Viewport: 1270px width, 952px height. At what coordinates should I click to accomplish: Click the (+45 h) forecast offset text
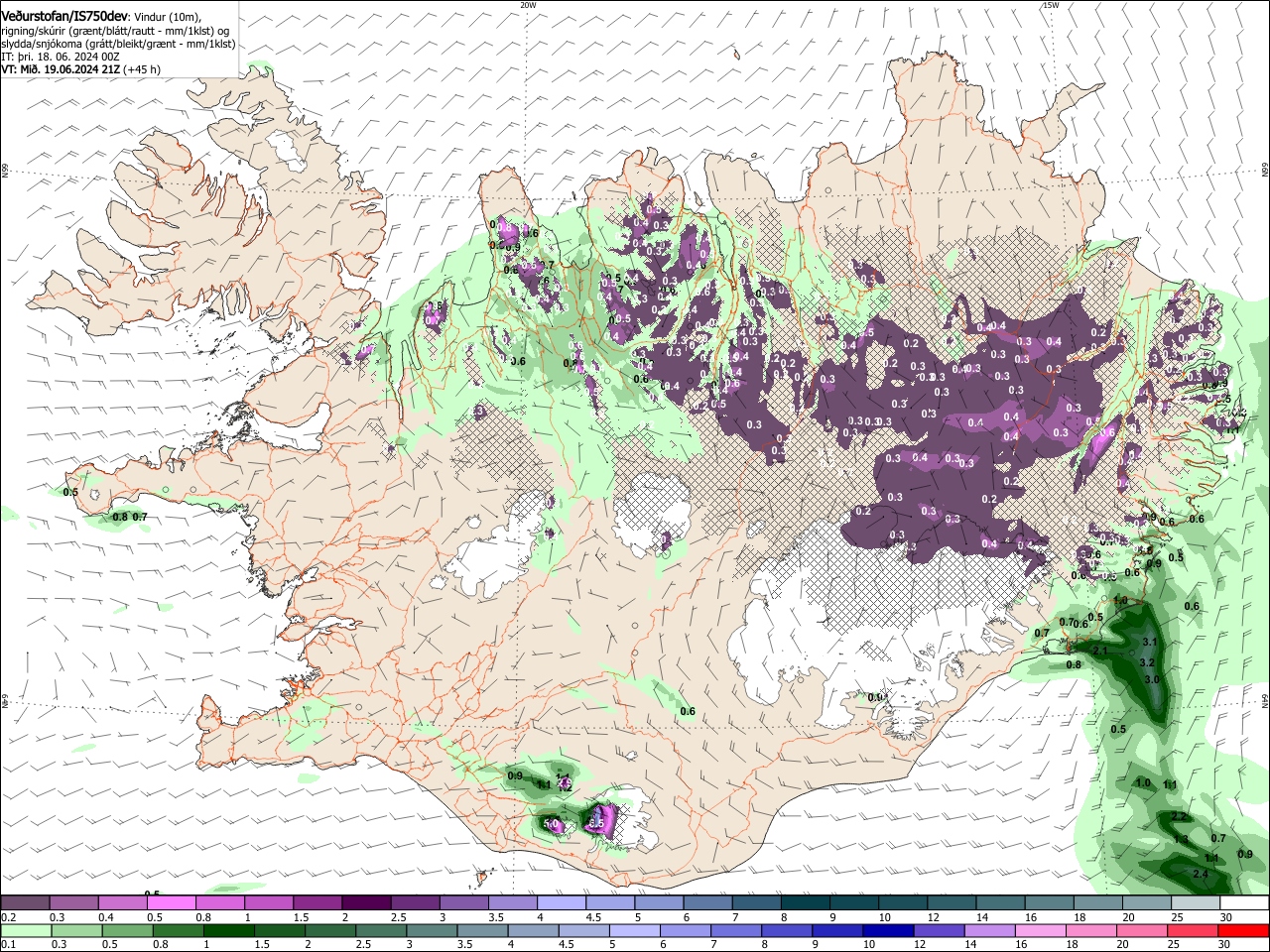coord(140,69)
